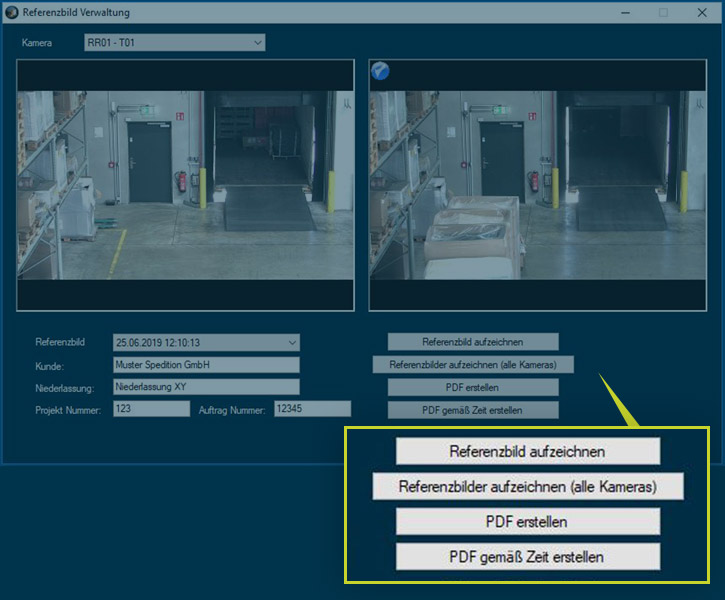Click small Referenzbilder aufzeichnen (alle Kameras) dialog button
725x600 pixels.
pos(473,365)
